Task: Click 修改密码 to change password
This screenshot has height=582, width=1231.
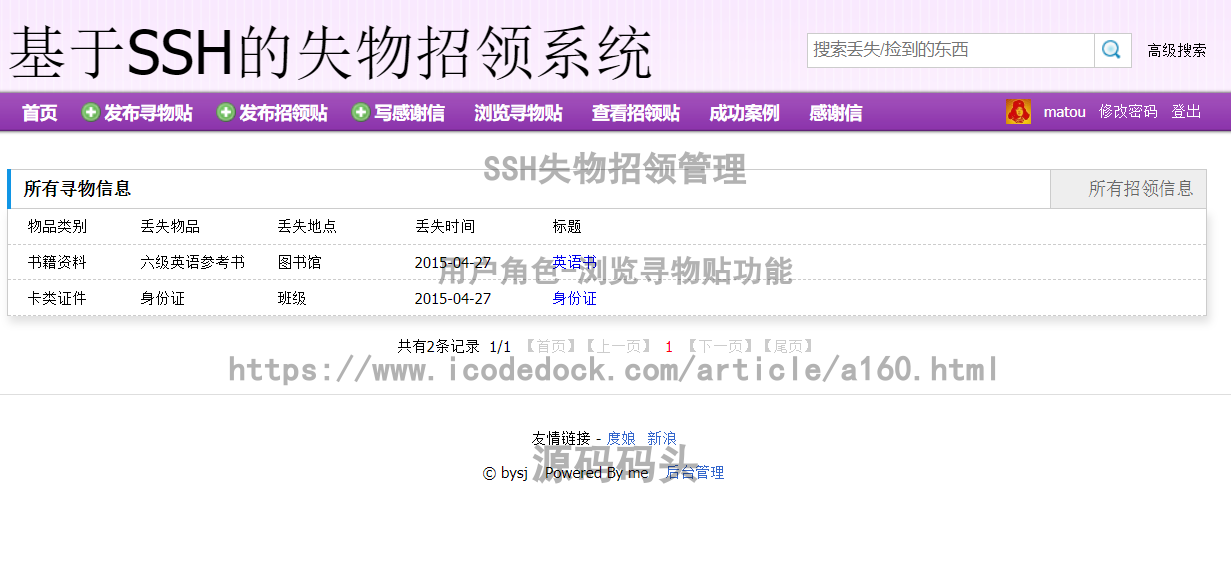Action: [1129, 112]
